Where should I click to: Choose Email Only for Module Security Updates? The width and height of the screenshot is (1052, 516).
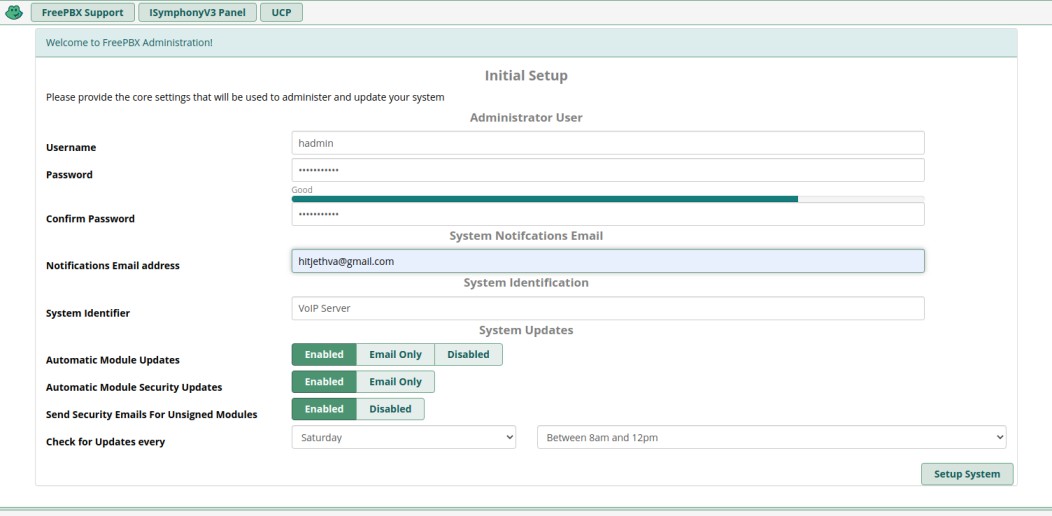point(395,382)
